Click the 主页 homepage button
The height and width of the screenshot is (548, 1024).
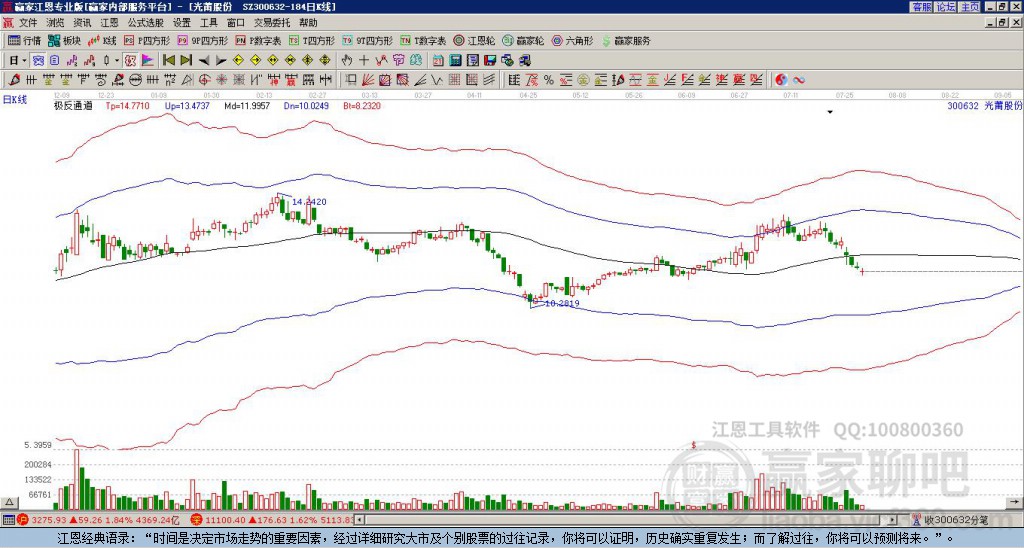(x=970, y=7)
